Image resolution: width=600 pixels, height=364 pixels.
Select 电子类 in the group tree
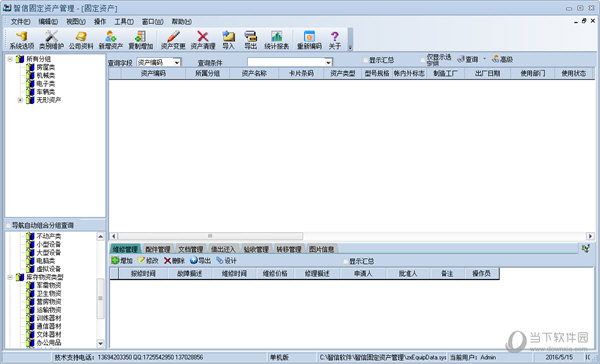click(x=46, y=84)
